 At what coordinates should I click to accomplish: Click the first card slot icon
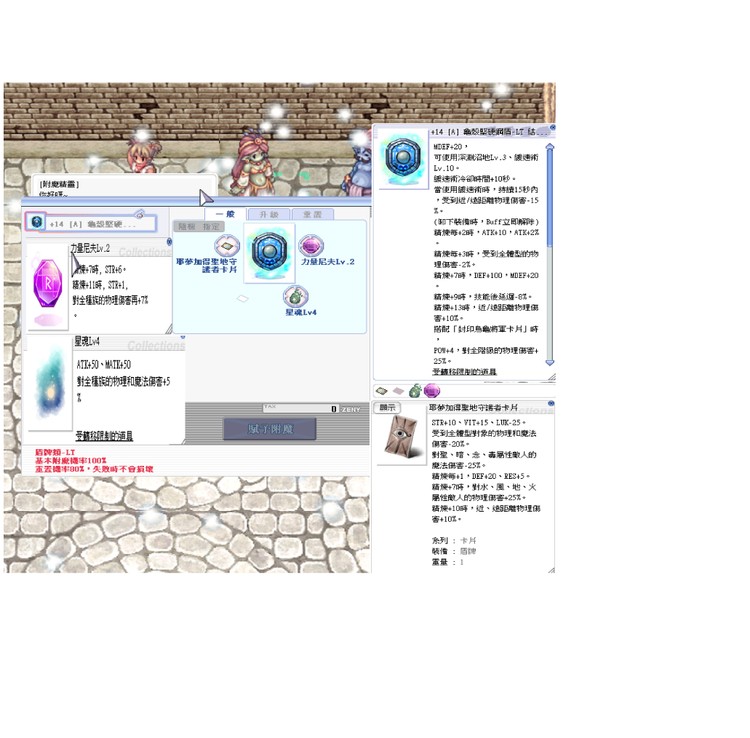[382, 391]
